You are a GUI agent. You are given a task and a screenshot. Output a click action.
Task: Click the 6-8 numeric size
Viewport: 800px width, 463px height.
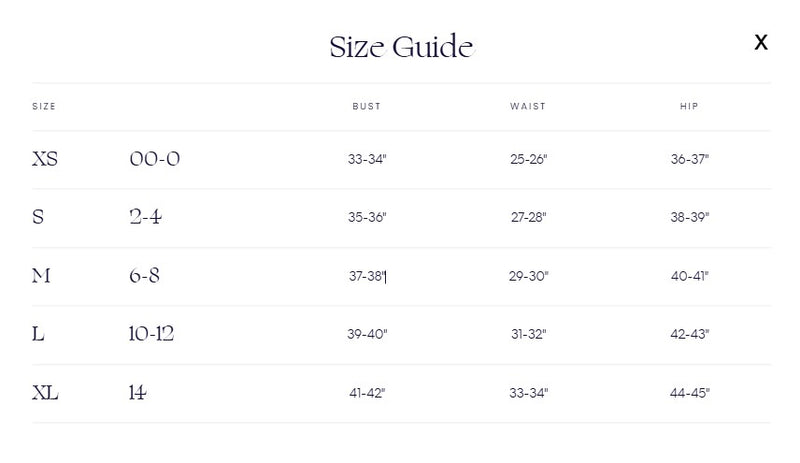point(144,276)
